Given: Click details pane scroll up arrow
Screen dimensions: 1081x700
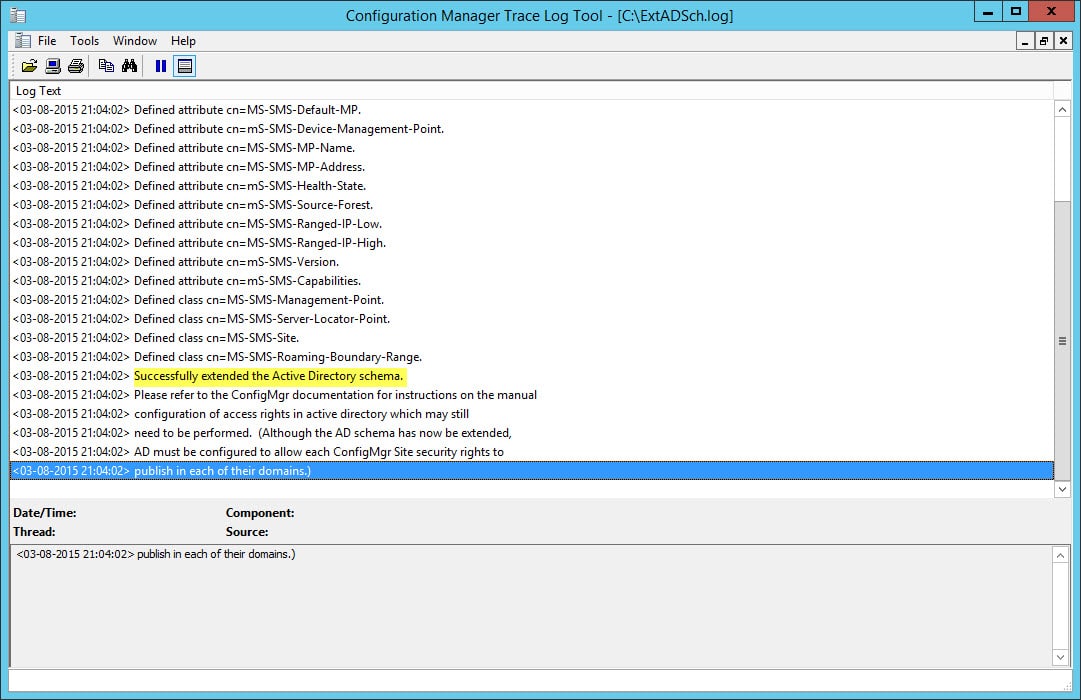Looking at the screenshot, I should pyautogui.click(x=1060, y=555).
